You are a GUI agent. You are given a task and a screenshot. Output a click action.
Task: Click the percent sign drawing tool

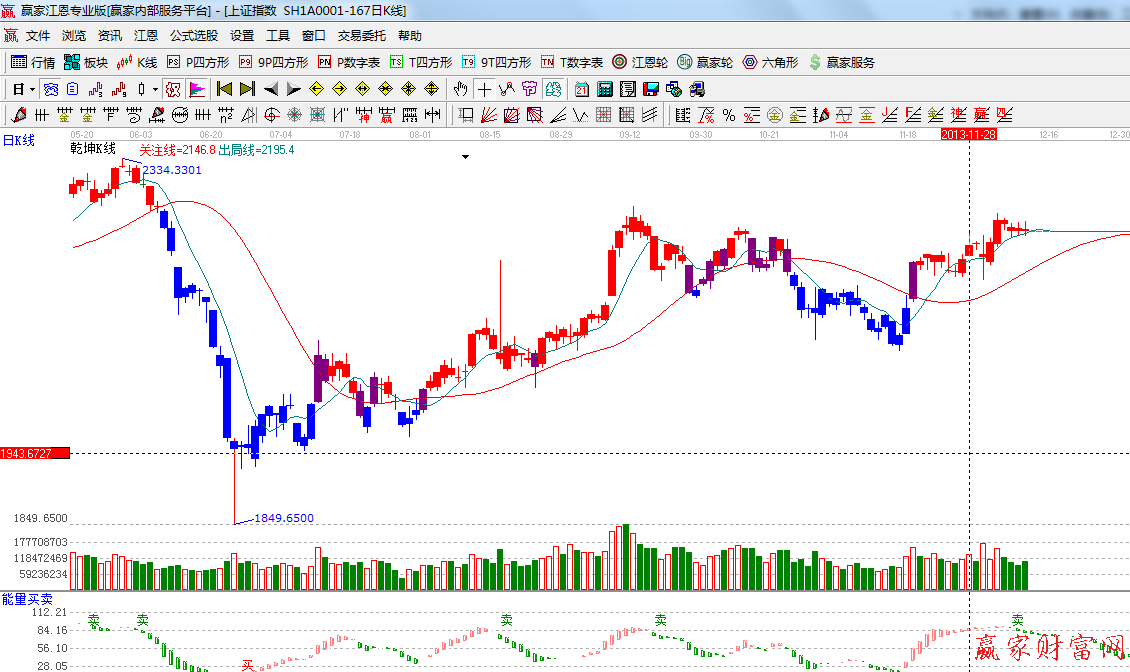click(729, 115)
